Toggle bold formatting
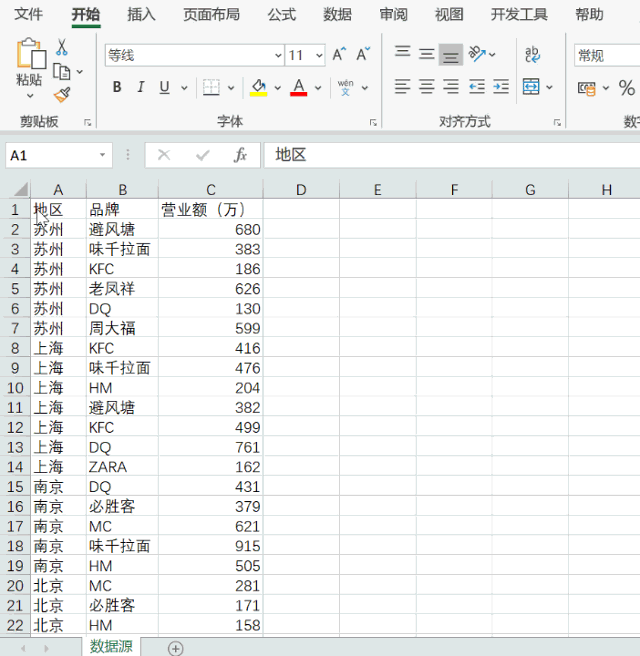The height and width of the screenshot is (656, 640). (117, 87)
